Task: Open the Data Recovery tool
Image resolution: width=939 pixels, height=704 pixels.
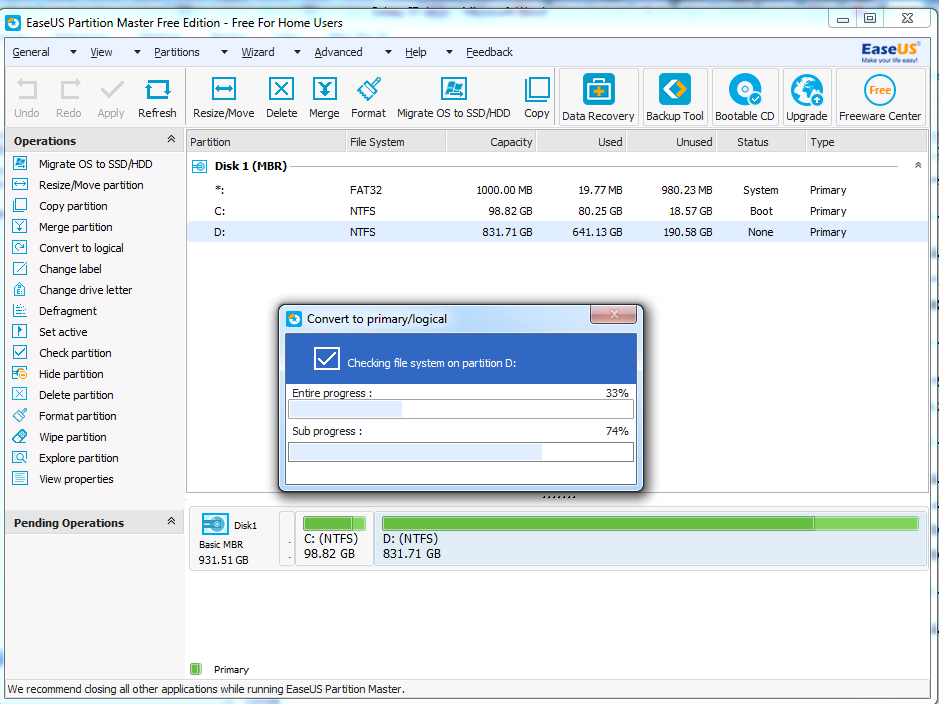Action: 598,97
